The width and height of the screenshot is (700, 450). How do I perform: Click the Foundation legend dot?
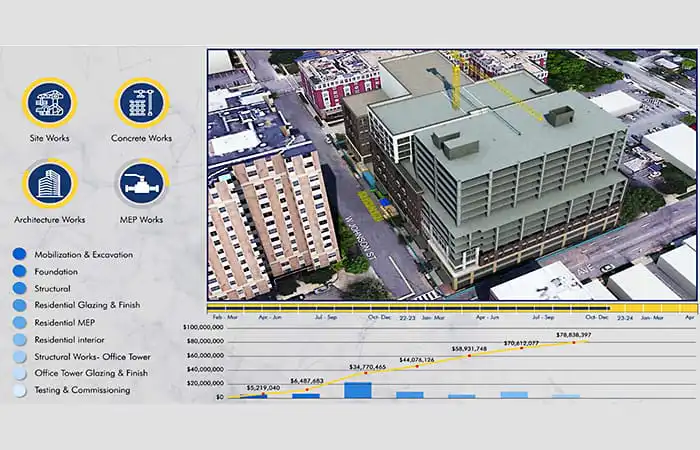20,271
